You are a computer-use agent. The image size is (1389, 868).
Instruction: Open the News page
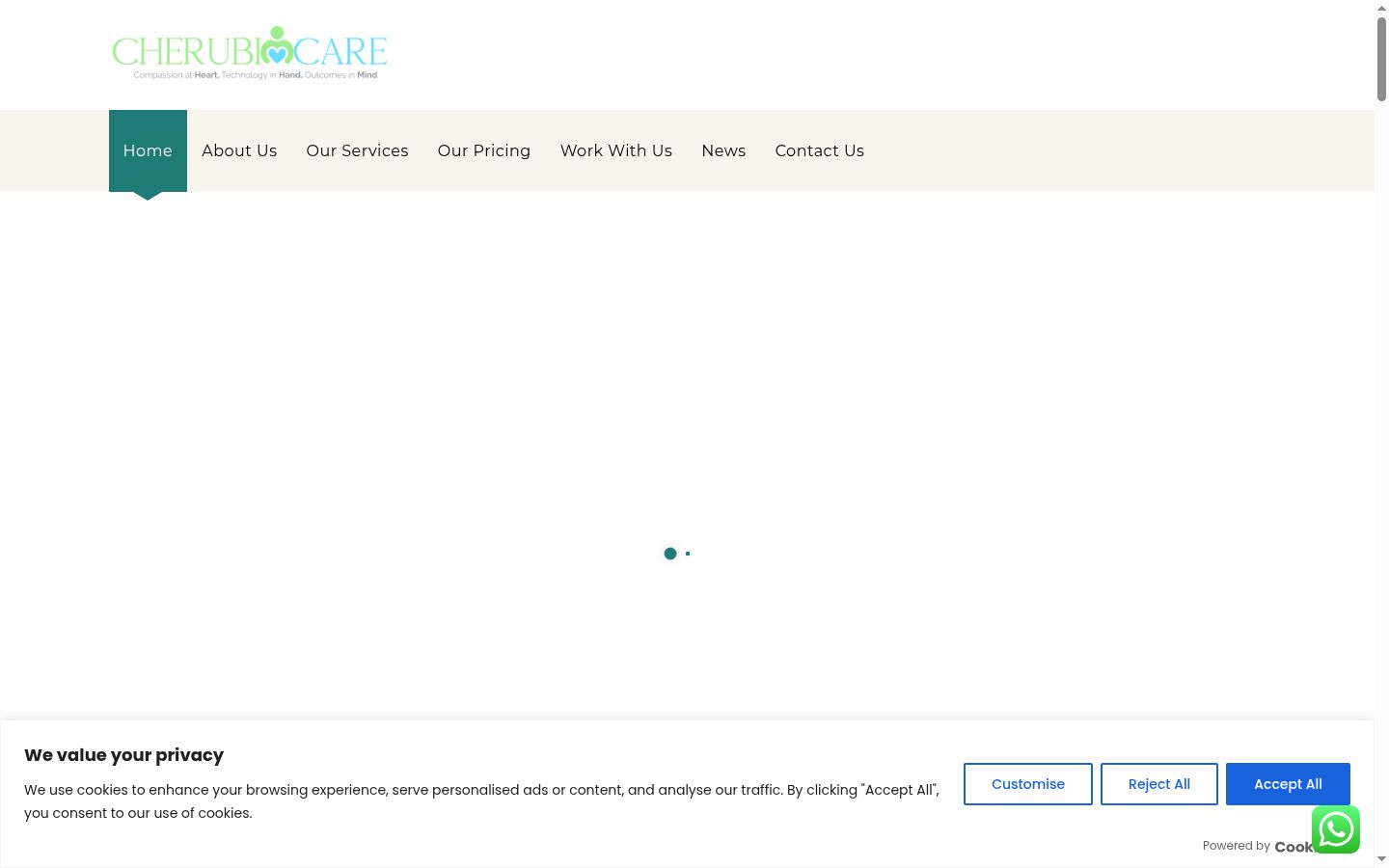pos(723,151)
